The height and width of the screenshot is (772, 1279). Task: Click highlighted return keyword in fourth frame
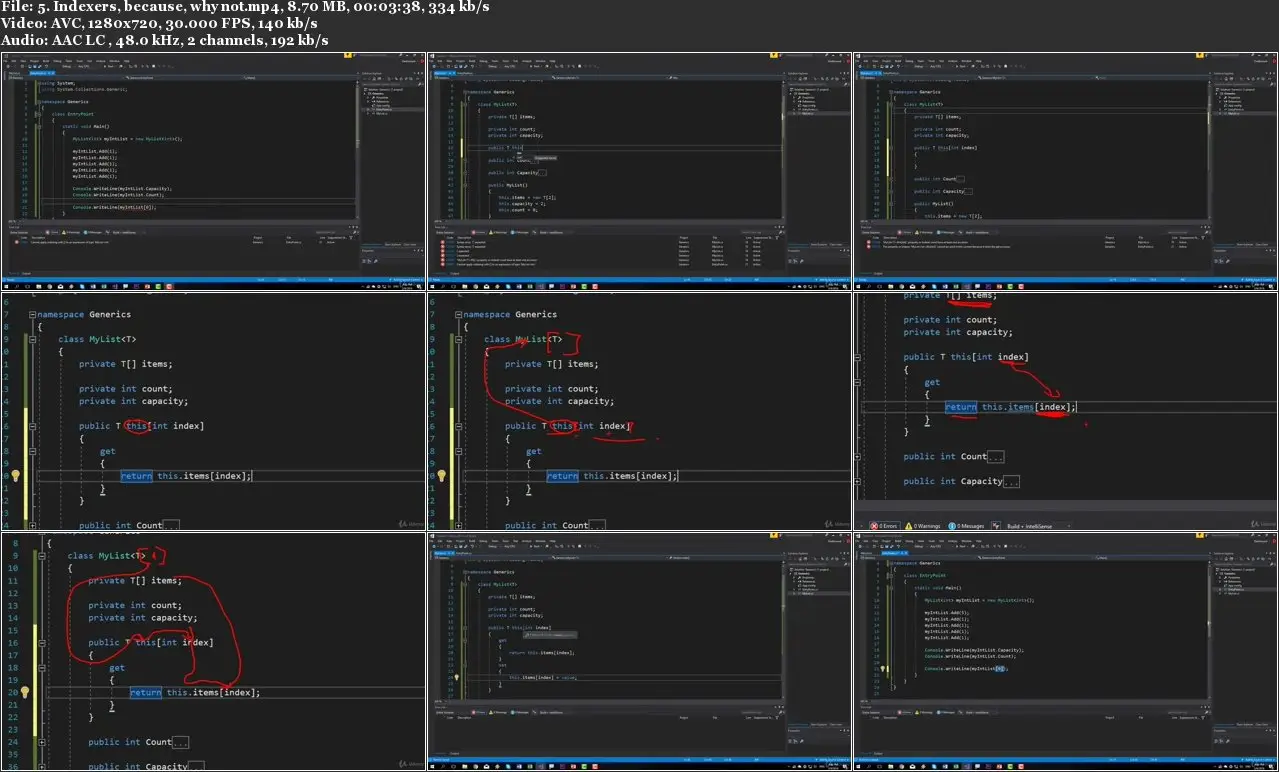pyautogui.click(x=136, y=476)
